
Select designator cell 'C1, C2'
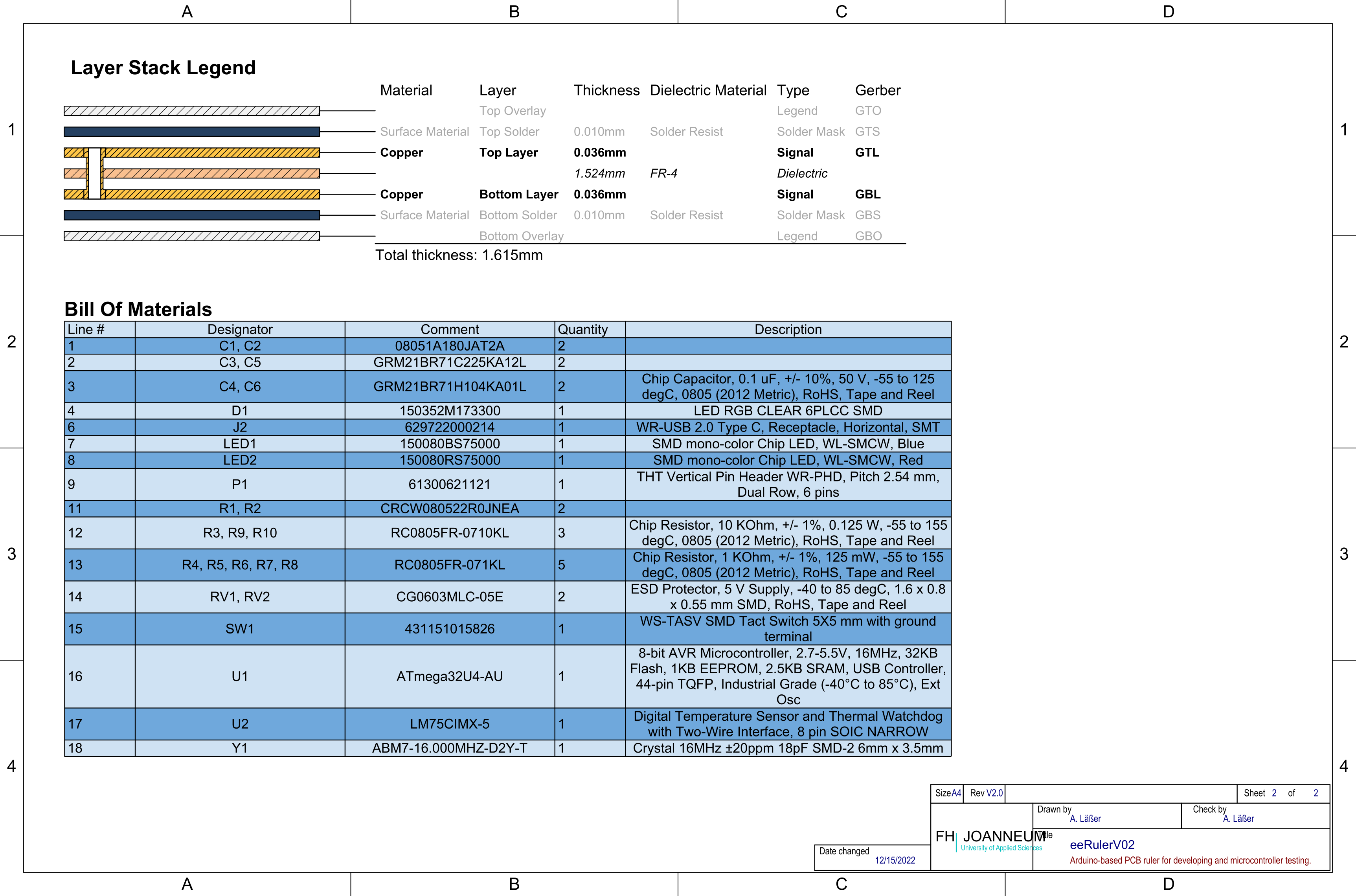click(240, 346)
